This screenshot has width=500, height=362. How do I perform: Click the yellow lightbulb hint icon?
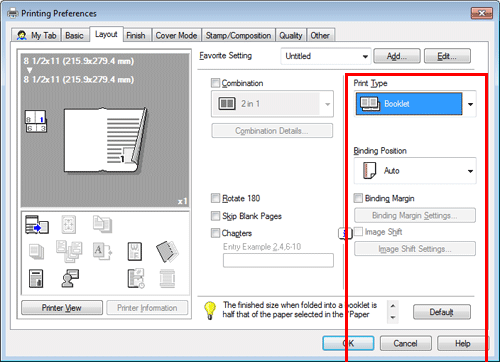[210, 310]
